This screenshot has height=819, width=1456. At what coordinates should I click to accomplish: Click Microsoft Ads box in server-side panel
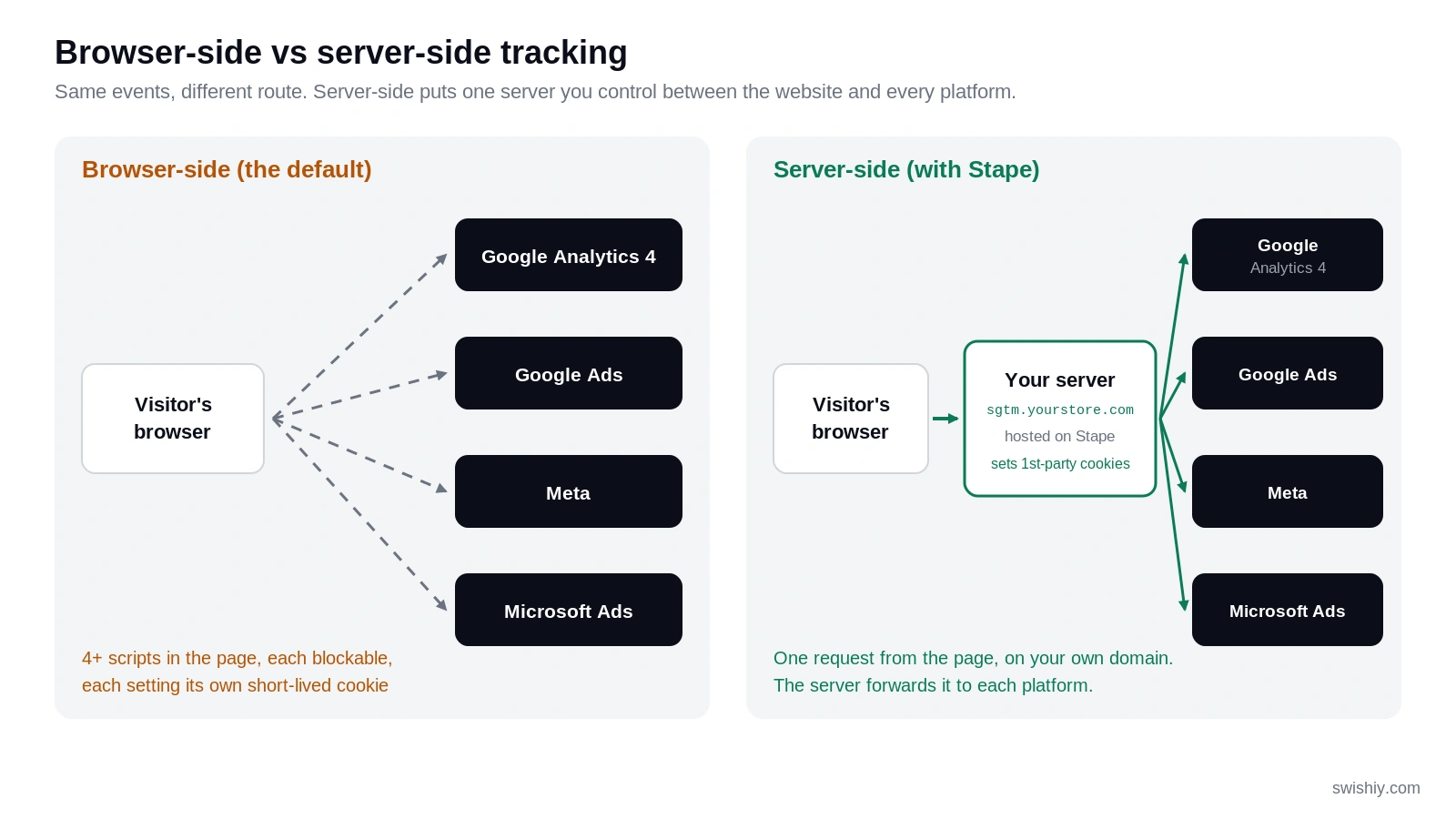pyautogui.click(x=1288, y=610)
